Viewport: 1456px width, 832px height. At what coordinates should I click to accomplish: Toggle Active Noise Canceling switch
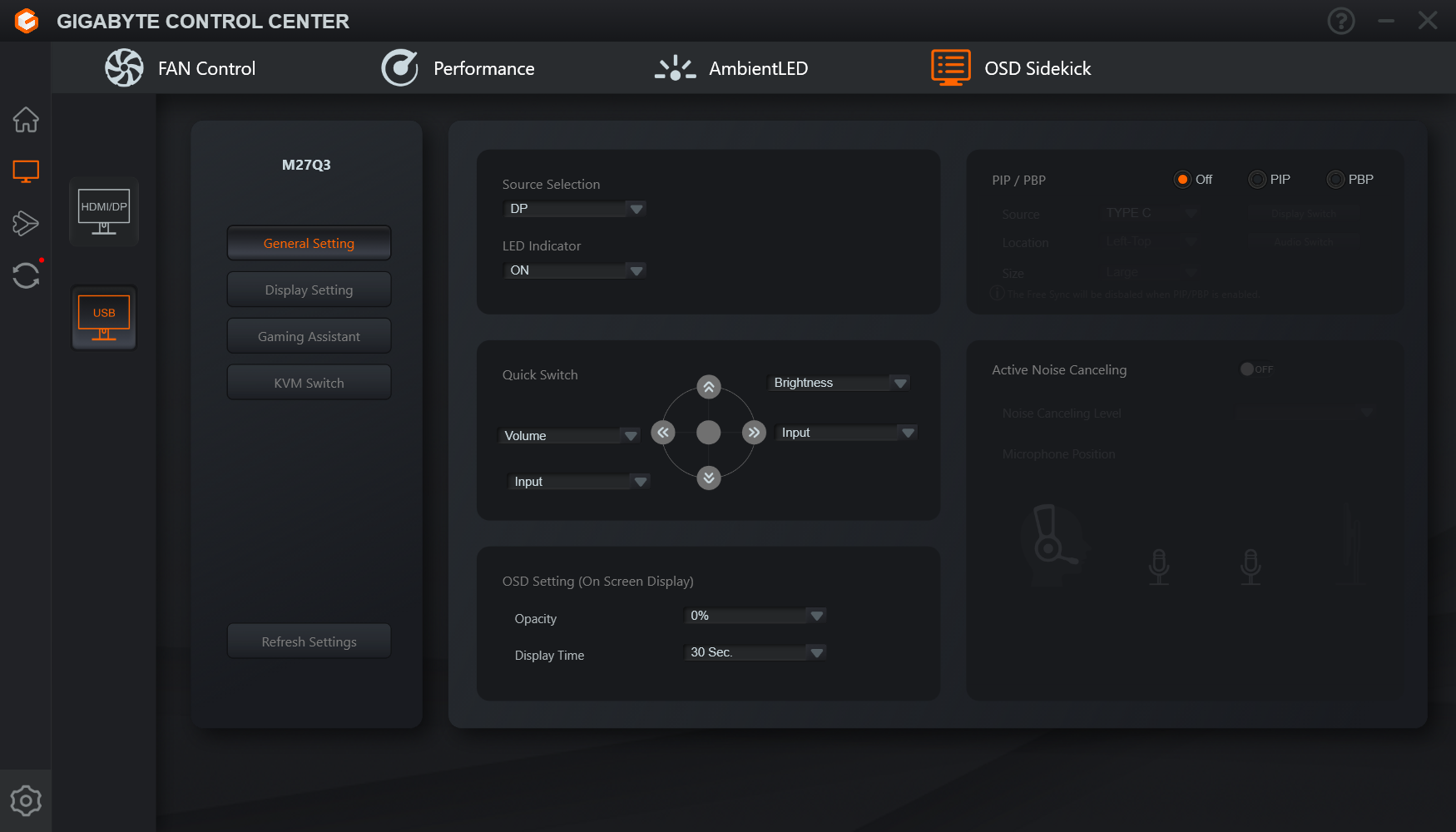tap(1256, 369)
